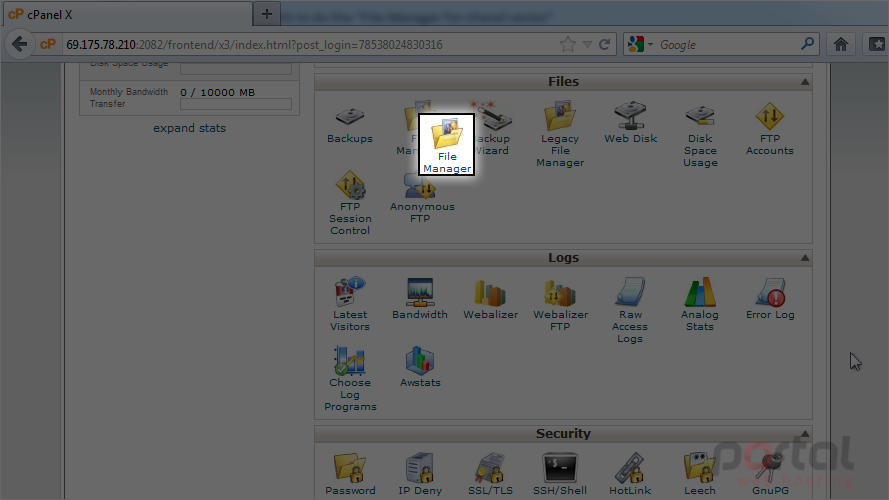This screenshot has width=889, height=500.
Task: Open a new browser tab
Action: pos(266,14)
